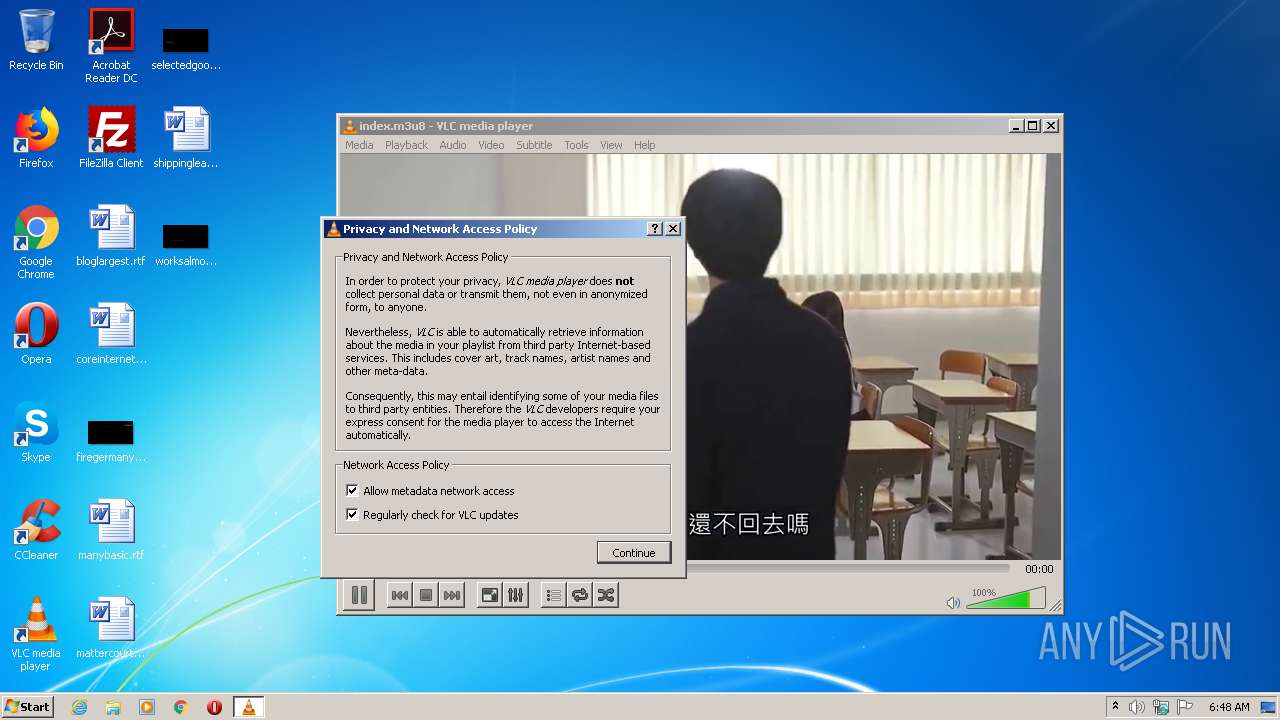Select the CCleaner desktop icon
This screenshot has height=720, width=1280.
[x=36, y=530]
